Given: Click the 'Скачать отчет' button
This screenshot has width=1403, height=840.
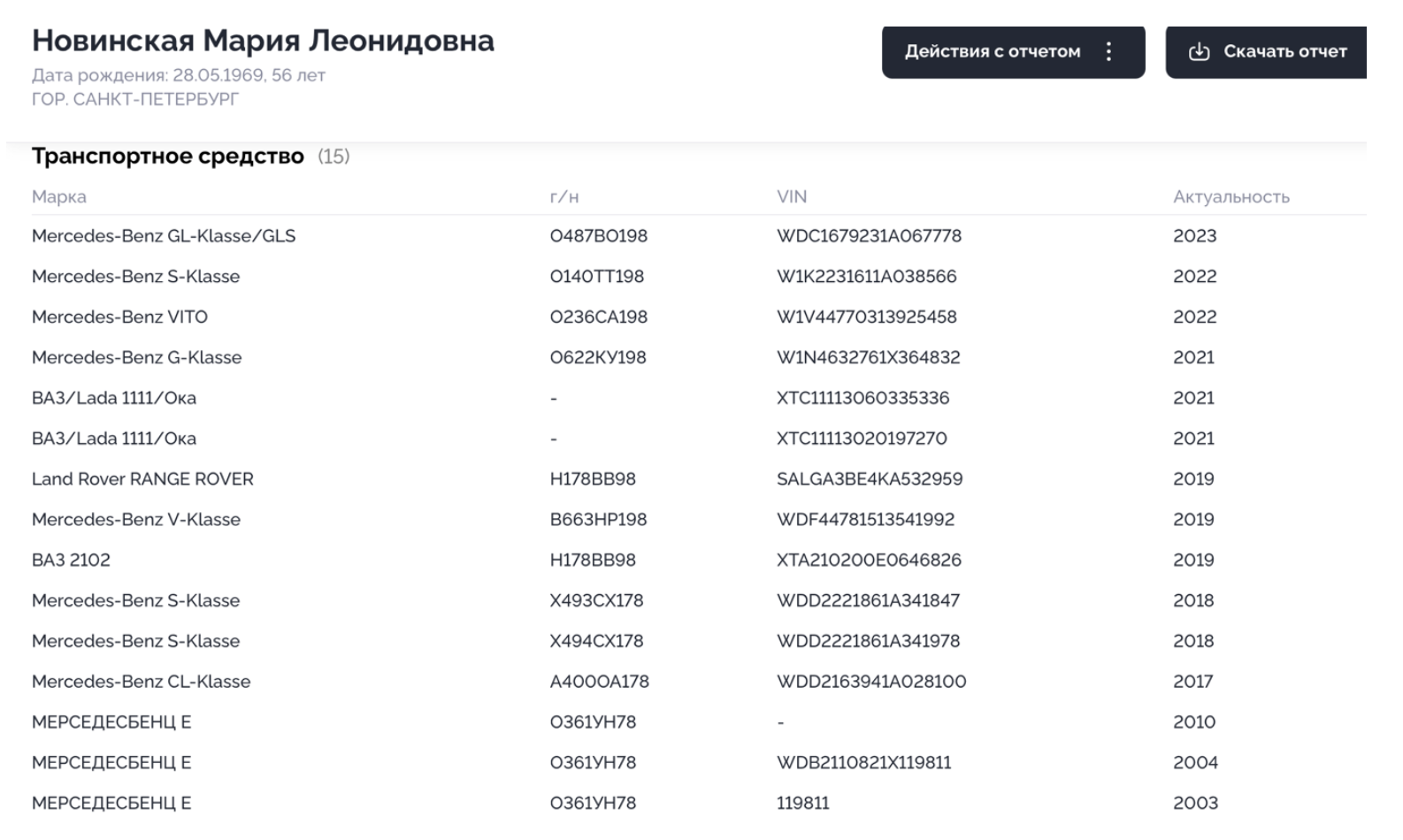Looking at the screenshot, I should coord(1266,51).
